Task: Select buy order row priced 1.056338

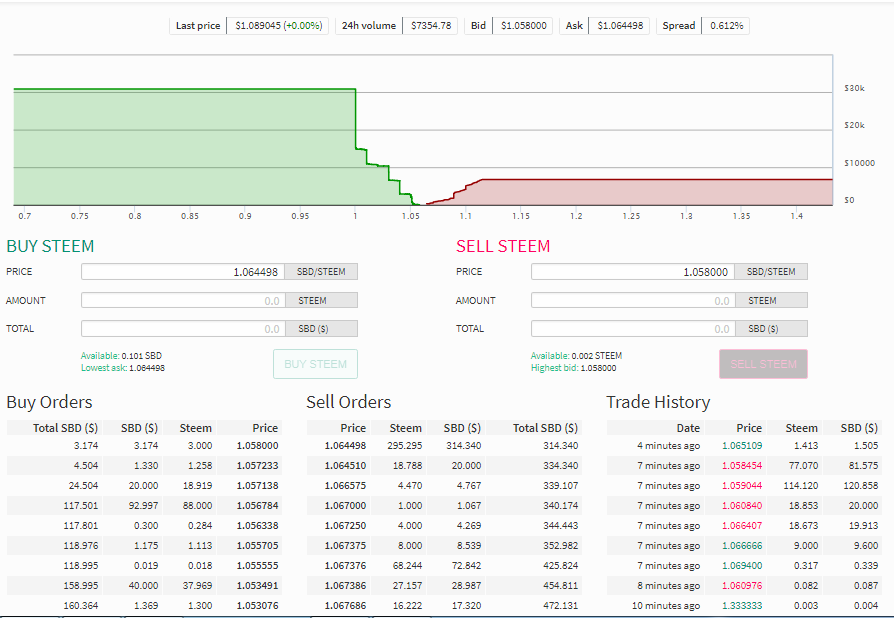Action: click(x=144, y=525)
